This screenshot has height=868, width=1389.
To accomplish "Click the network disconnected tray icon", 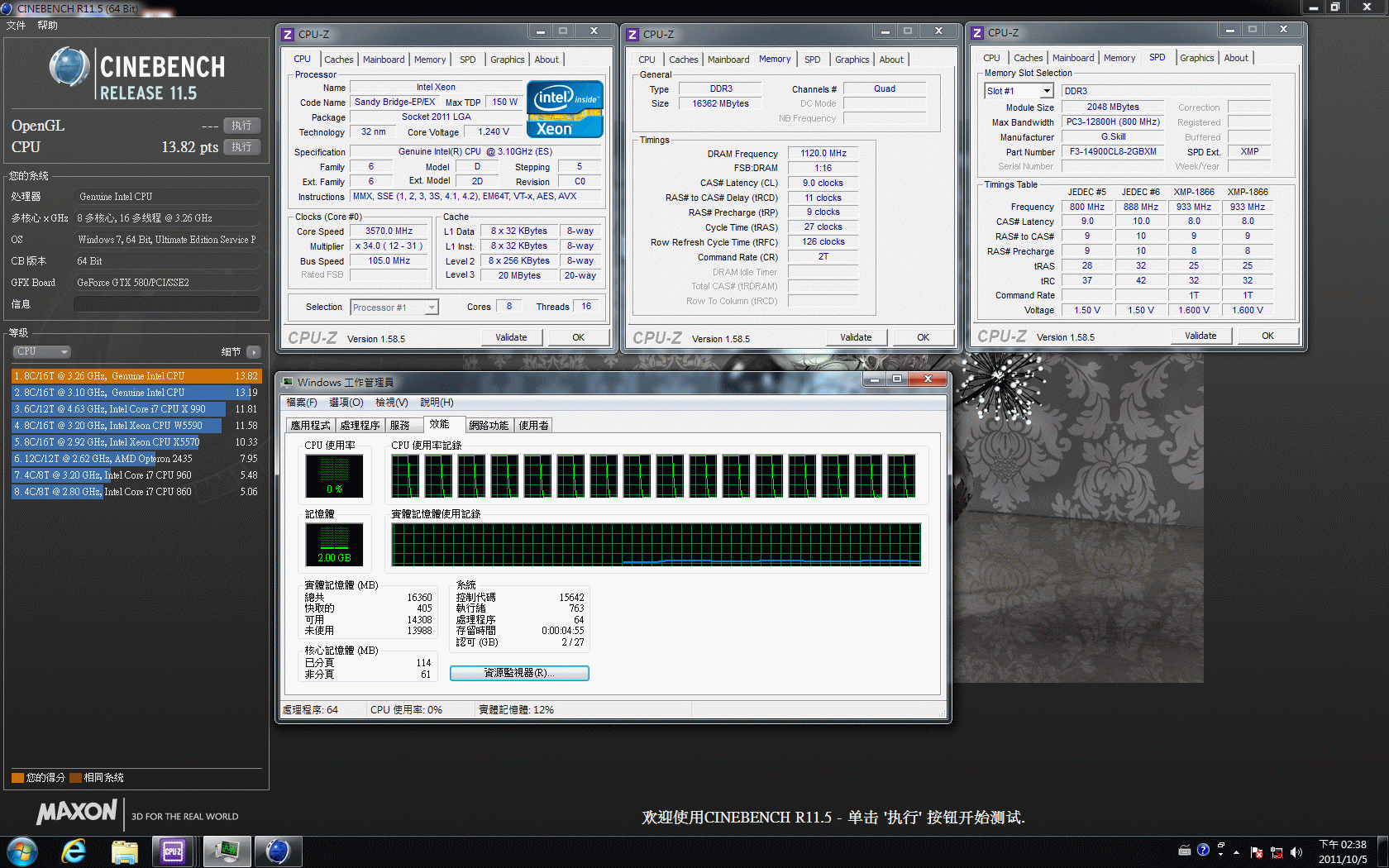I will 1277,852.
